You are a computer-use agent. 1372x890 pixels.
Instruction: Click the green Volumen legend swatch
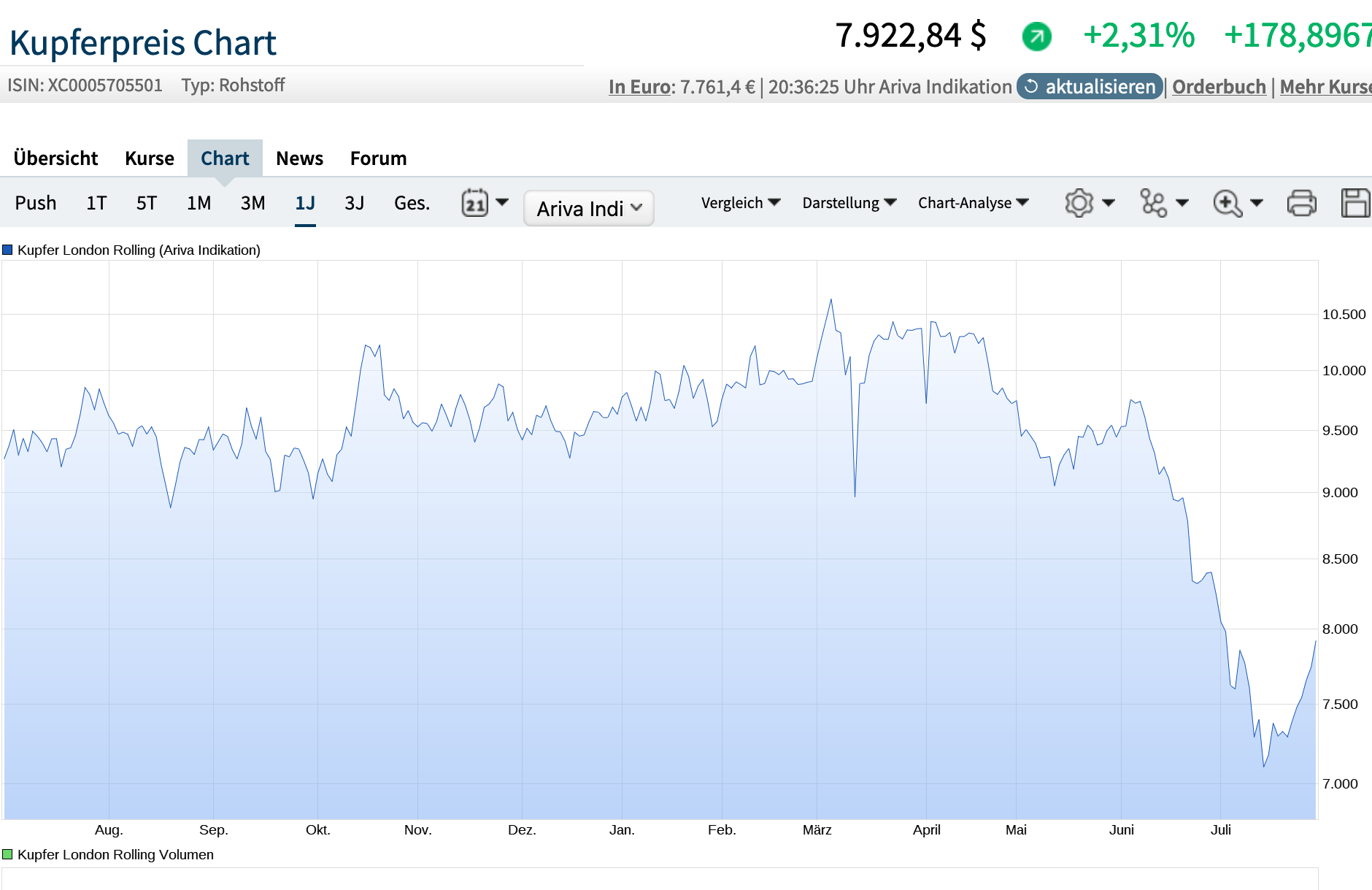(x=7, y=854)
